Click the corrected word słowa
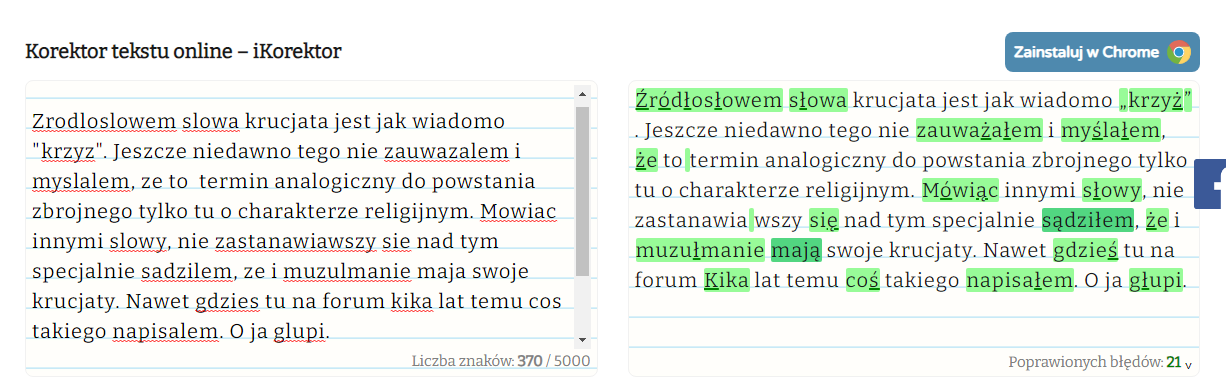Screen dimensions: 1226x381 point(818,100)
